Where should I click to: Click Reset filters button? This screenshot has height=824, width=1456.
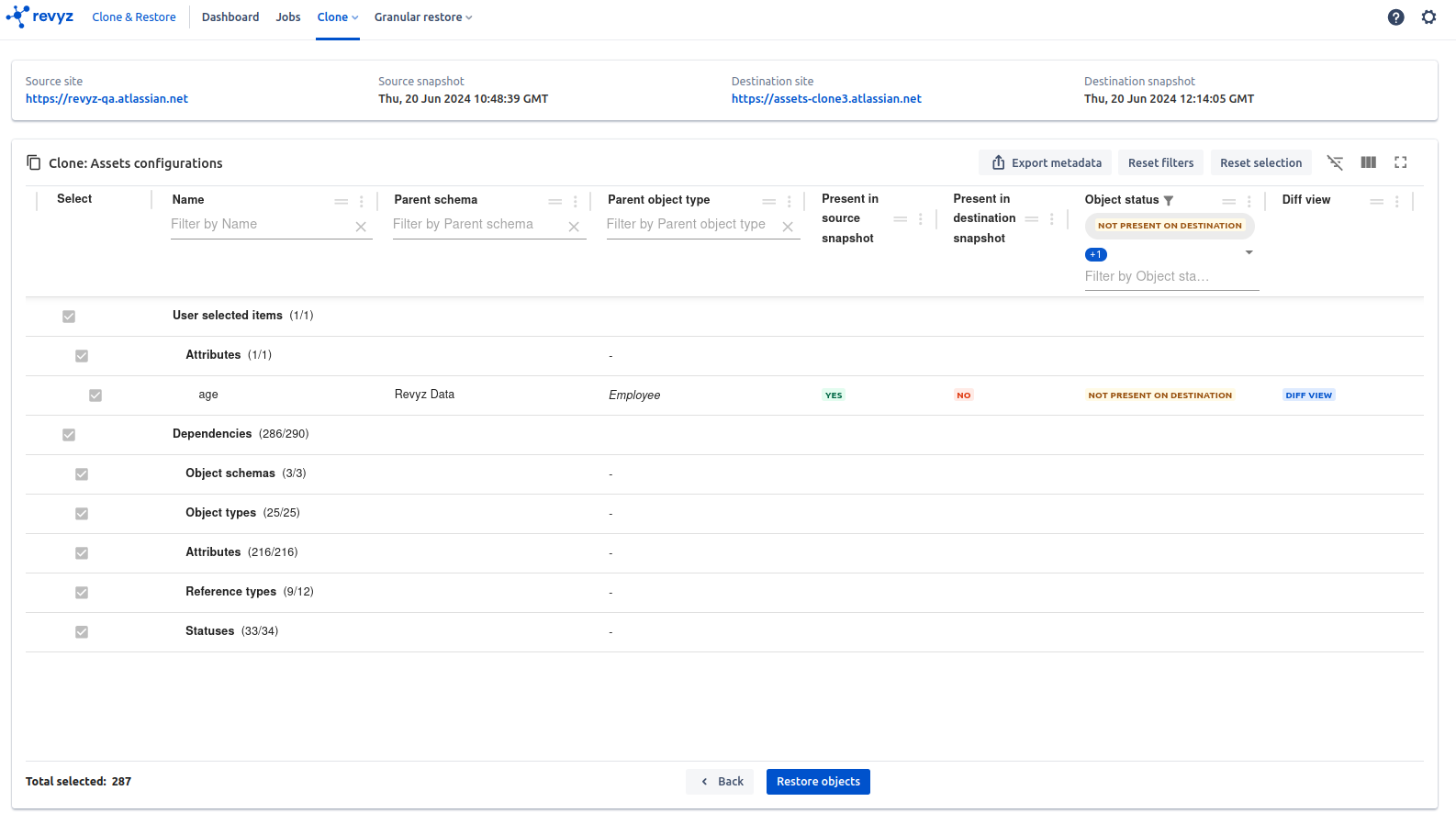pyautogui.click(x=1160, y=162)
